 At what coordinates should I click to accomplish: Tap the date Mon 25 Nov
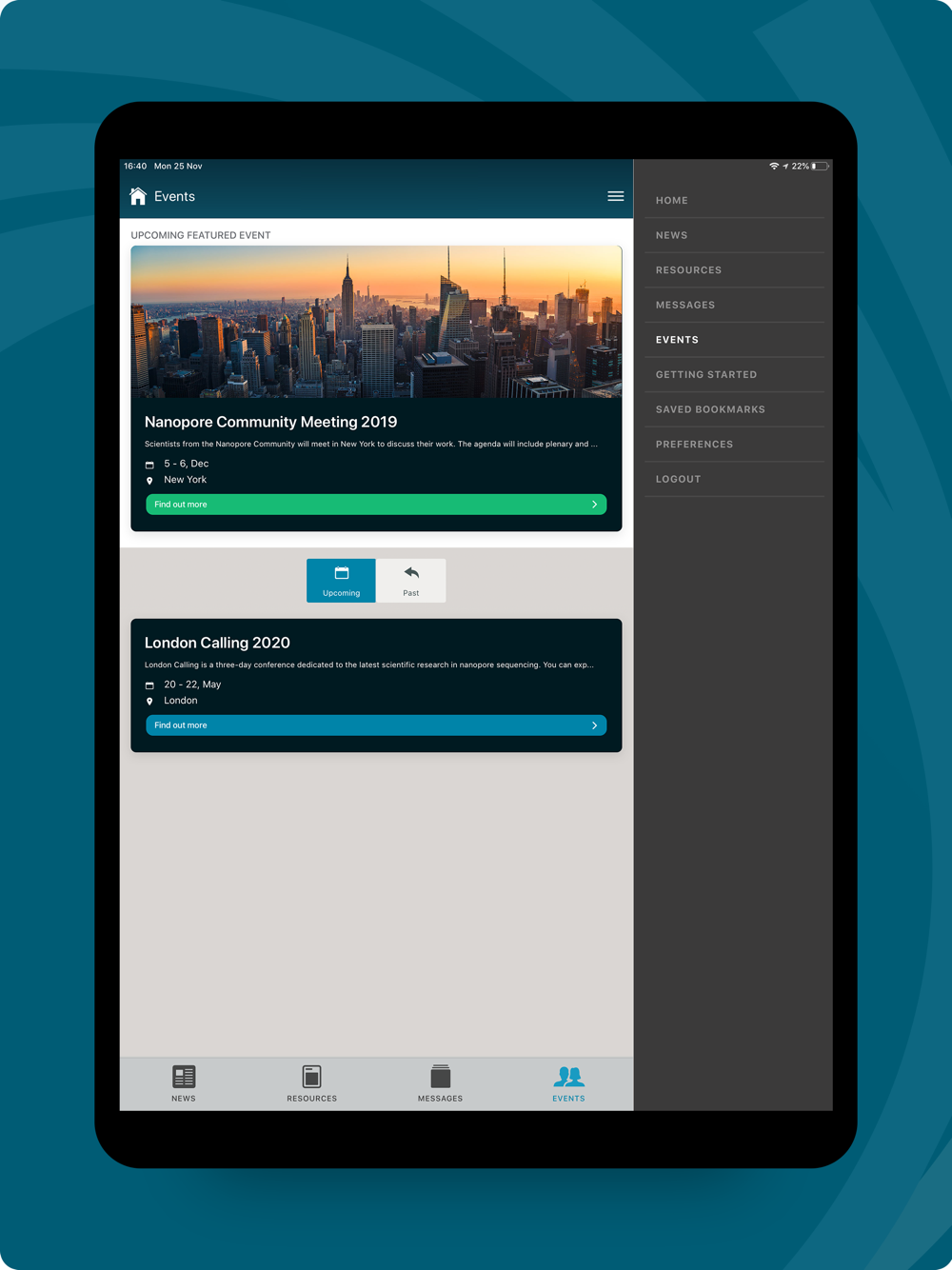click(x=178, y=166)
